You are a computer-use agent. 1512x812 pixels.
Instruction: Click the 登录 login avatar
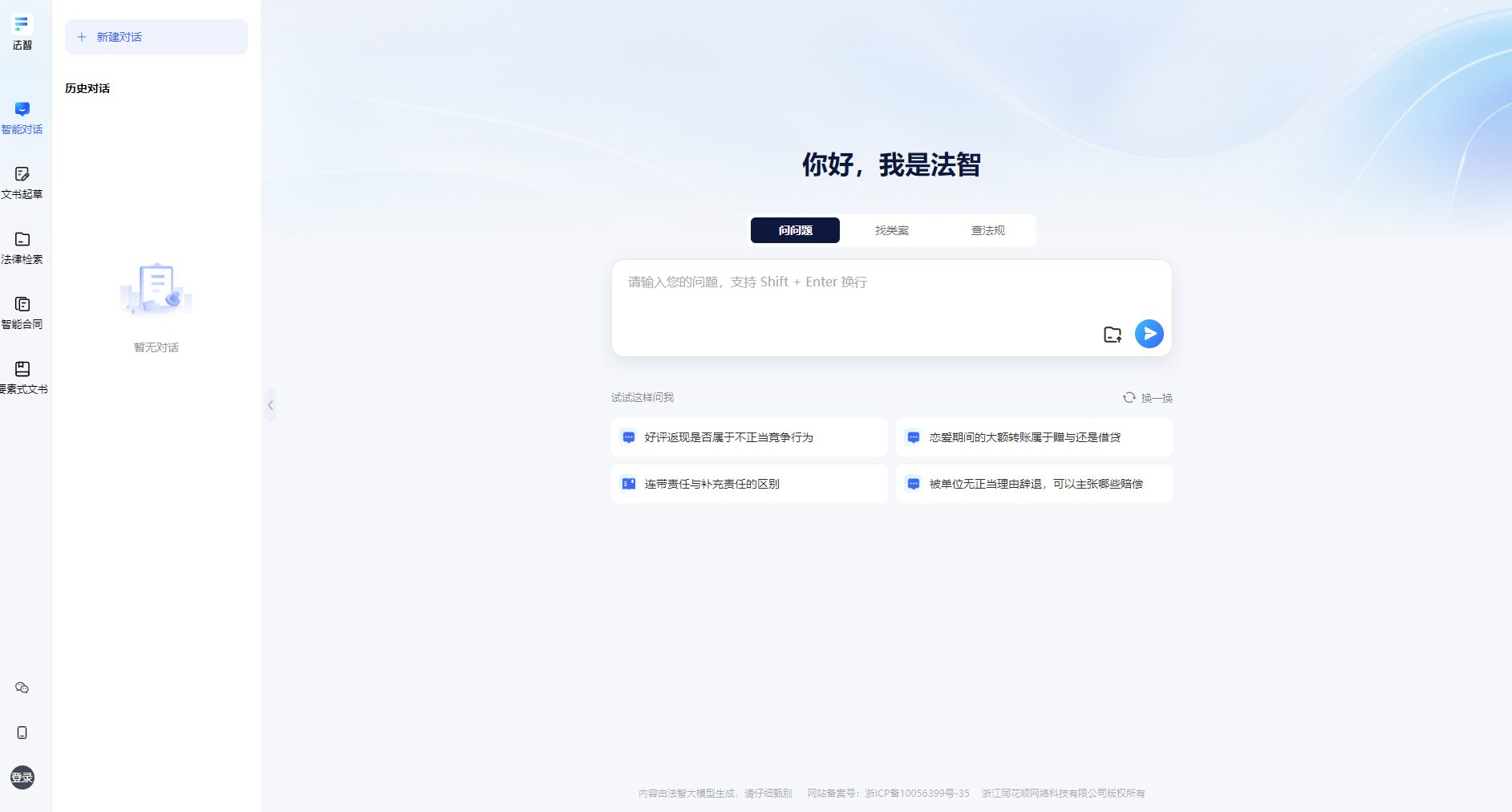tap(22, 777)
